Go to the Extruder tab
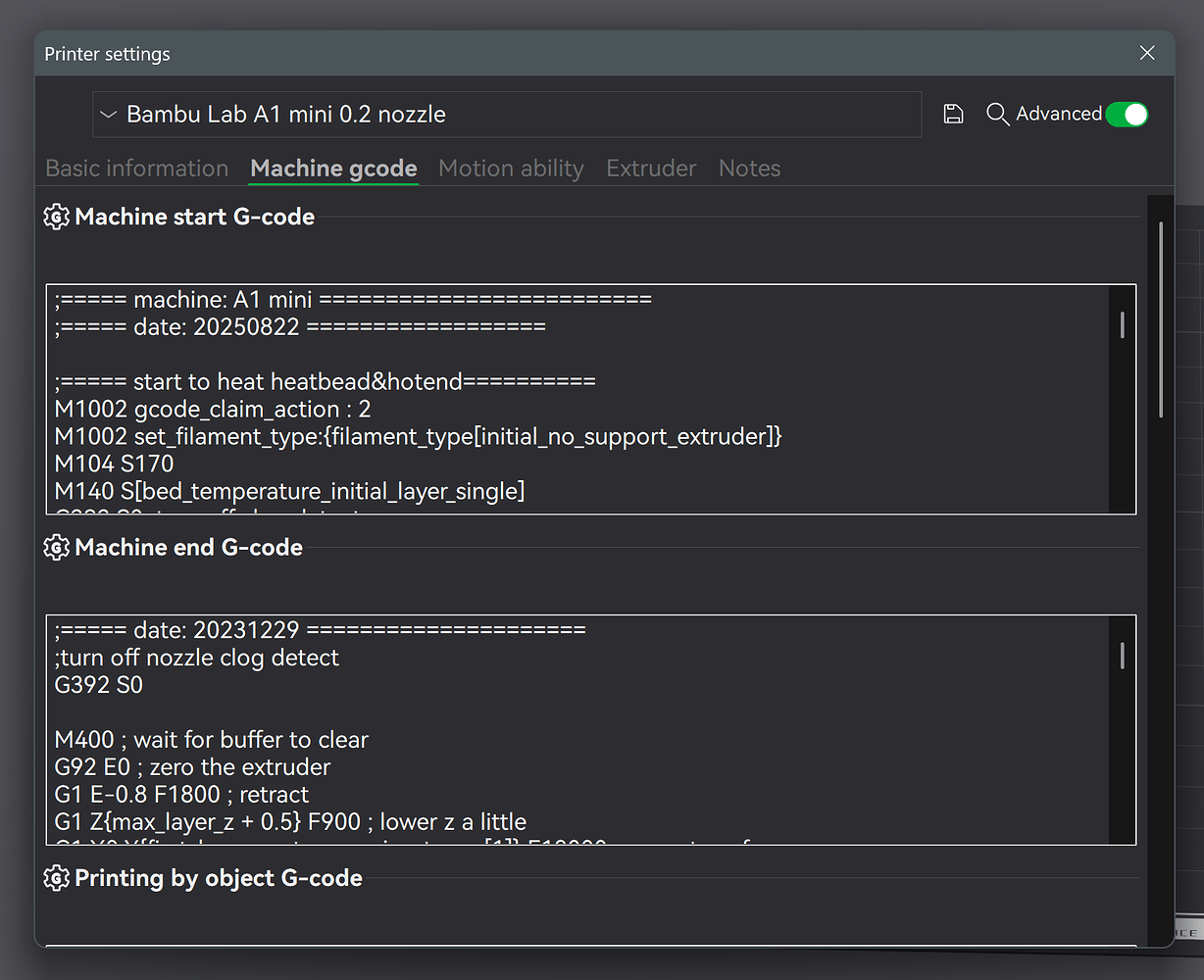Viewport: 1204px width, 980px height. point(651,169)
